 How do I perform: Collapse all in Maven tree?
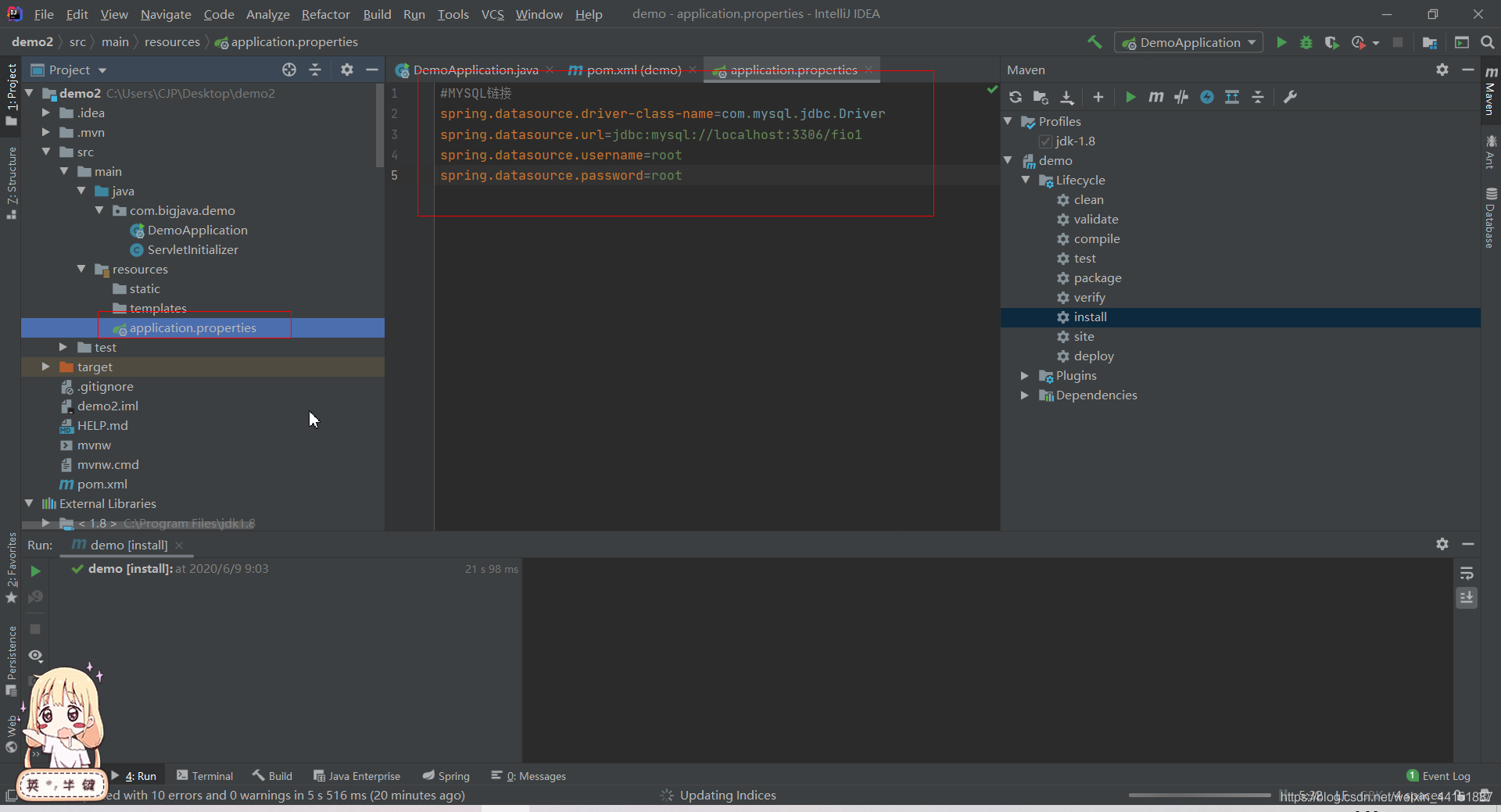[1258, 97]
